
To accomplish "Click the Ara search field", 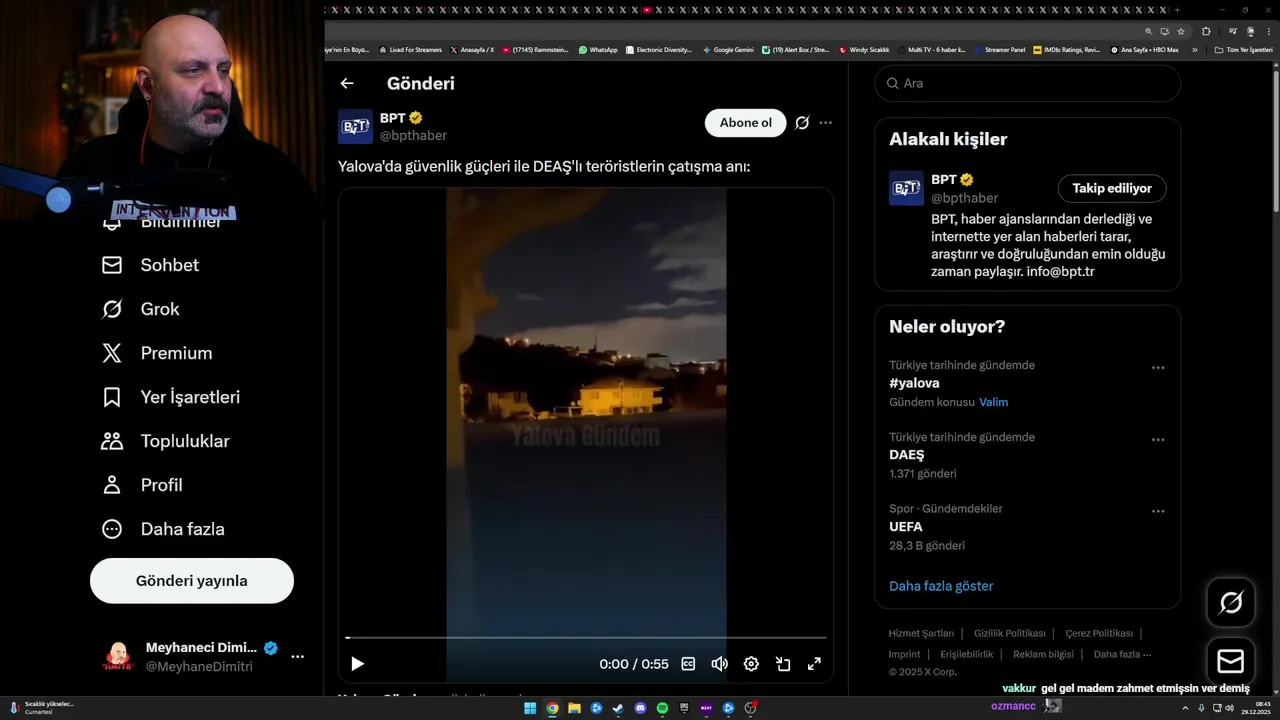I will (x=1028, y=83).
